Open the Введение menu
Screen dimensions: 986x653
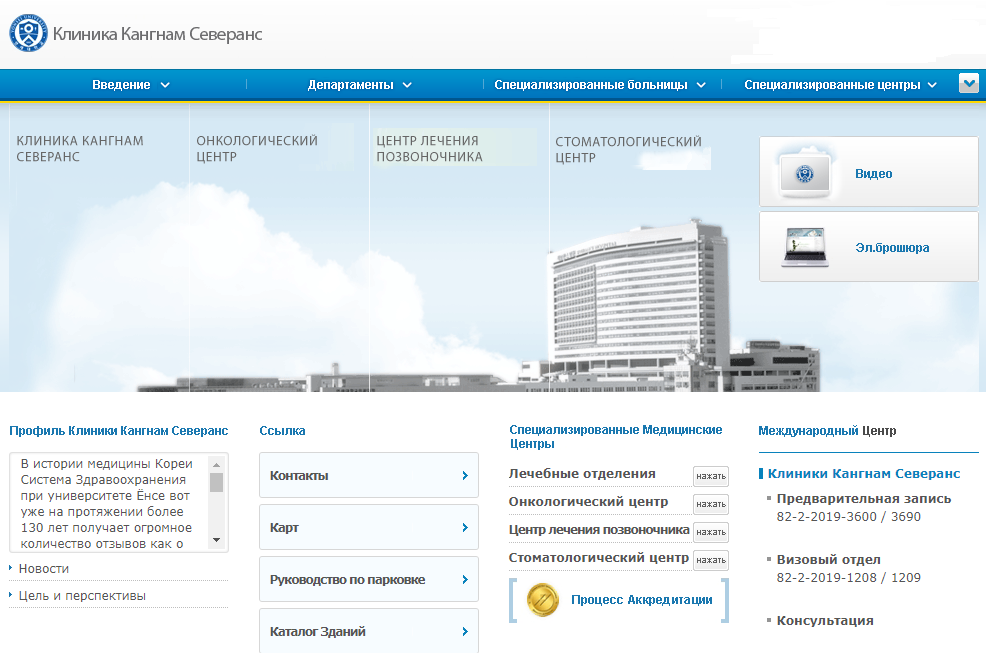(121, 85)
